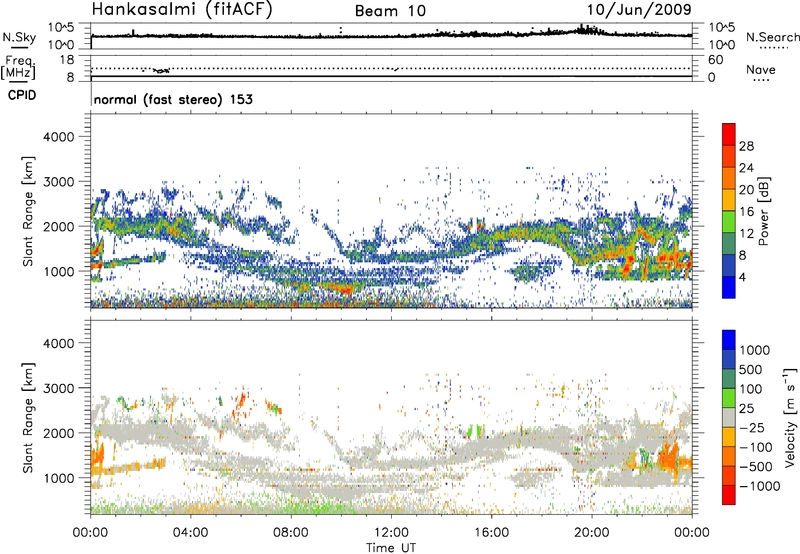Screen dimensions: 800x554
Task: Click the '18' frequency axis tick
Action: pyautogui.click(x=67, y=60)
